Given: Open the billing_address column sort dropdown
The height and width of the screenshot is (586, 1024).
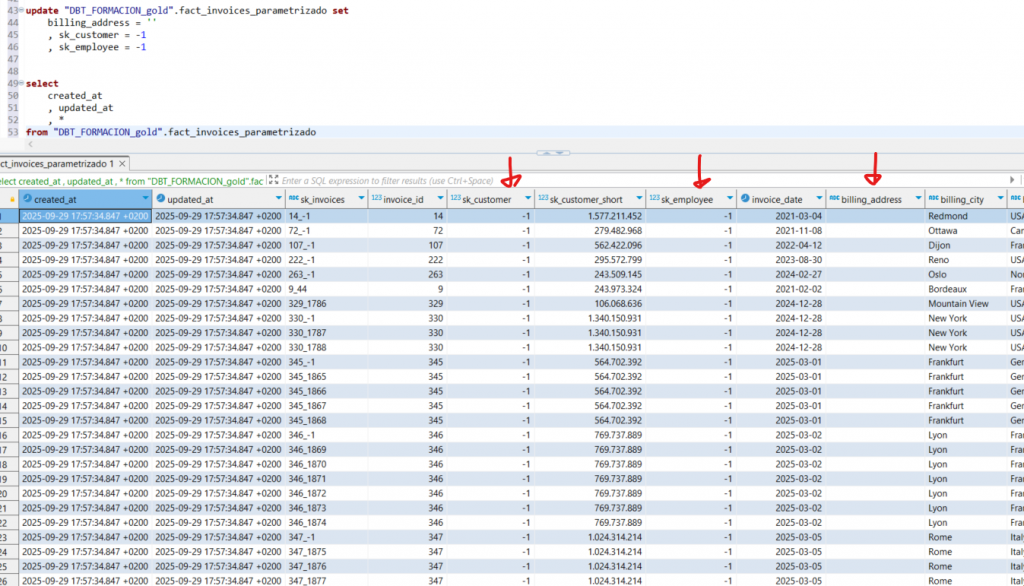Looking at the screenshot, I should pos(916,199).
